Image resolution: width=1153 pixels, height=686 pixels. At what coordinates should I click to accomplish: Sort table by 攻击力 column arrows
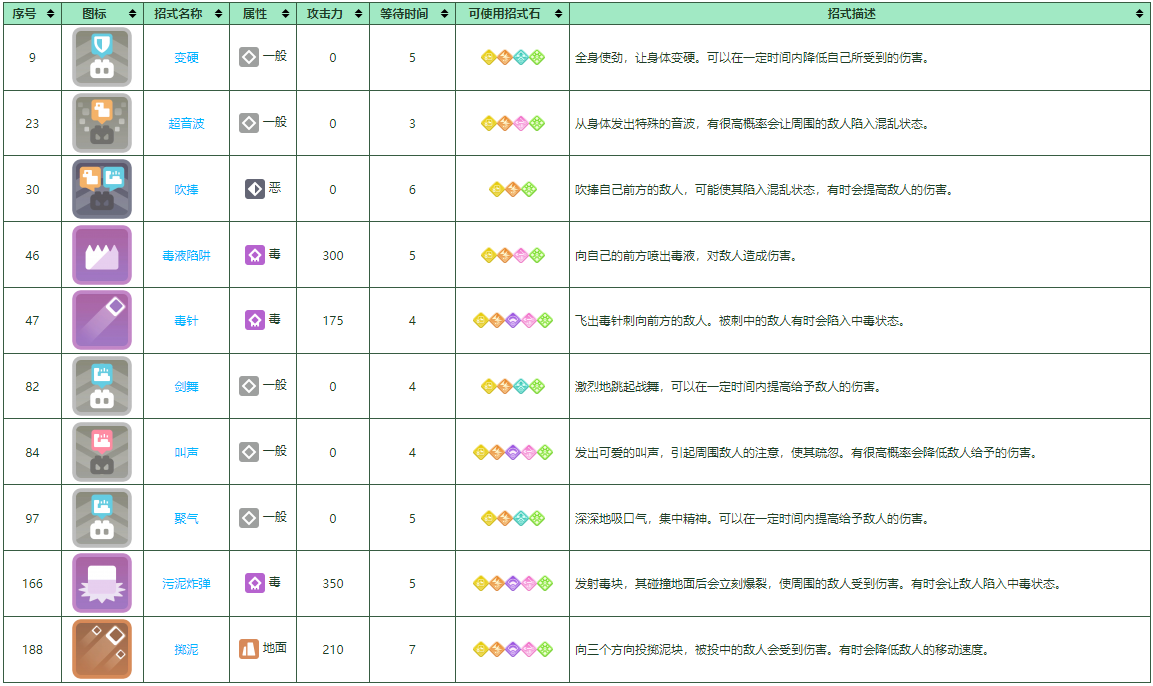click(x=358, y=13)
